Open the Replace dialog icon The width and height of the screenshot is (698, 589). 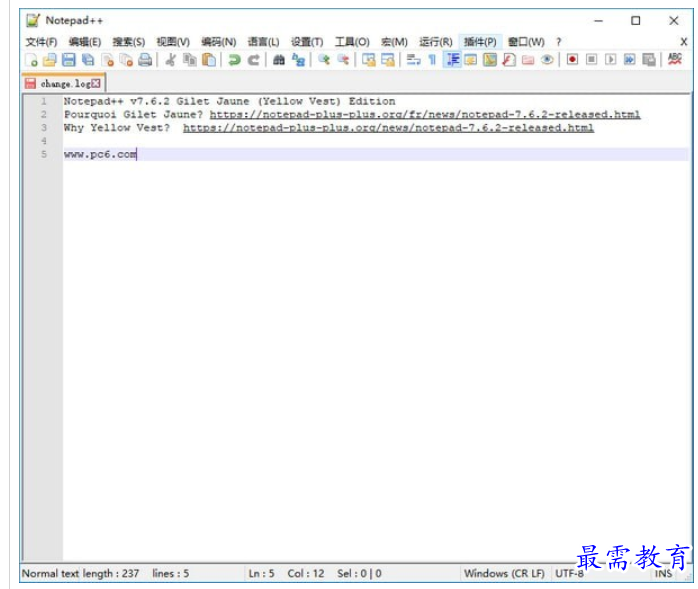(298, 60)
